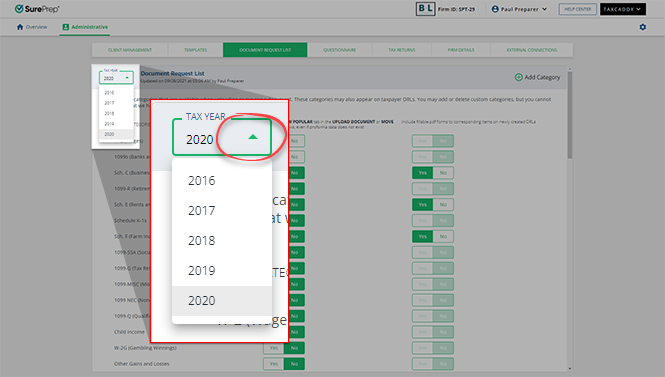Click the user avatar icon beside Paul Preparer
The width and height of the screenshot is (665, 377).
point(495,9)
